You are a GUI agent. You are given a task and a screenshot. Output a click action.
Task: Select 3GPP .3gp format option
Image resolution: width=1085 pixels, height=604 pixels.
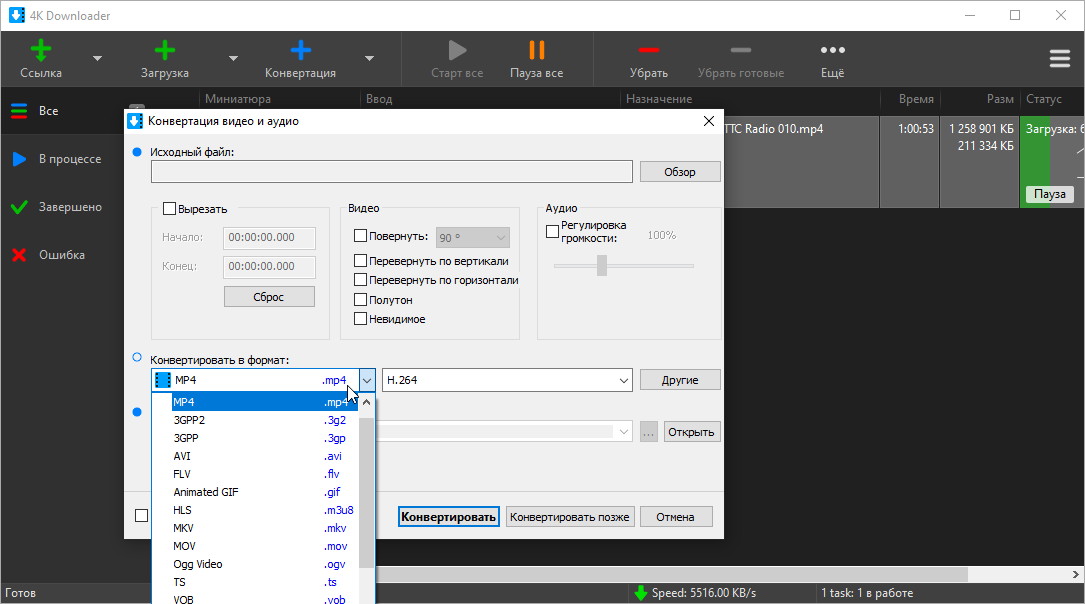tap(264, 438)
